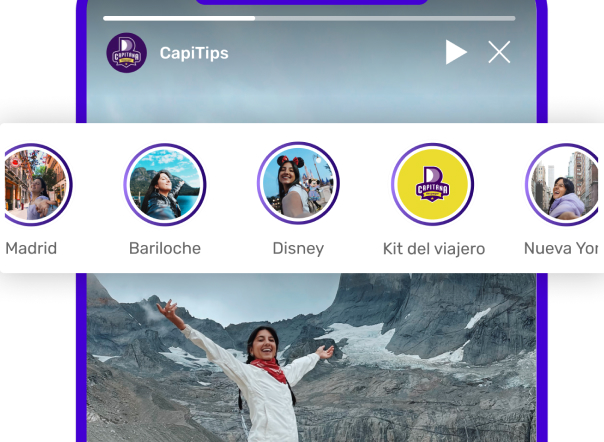Select the Bariloche label
The height and width of the screenshot is (442, 604).
[x=165, y=248]
